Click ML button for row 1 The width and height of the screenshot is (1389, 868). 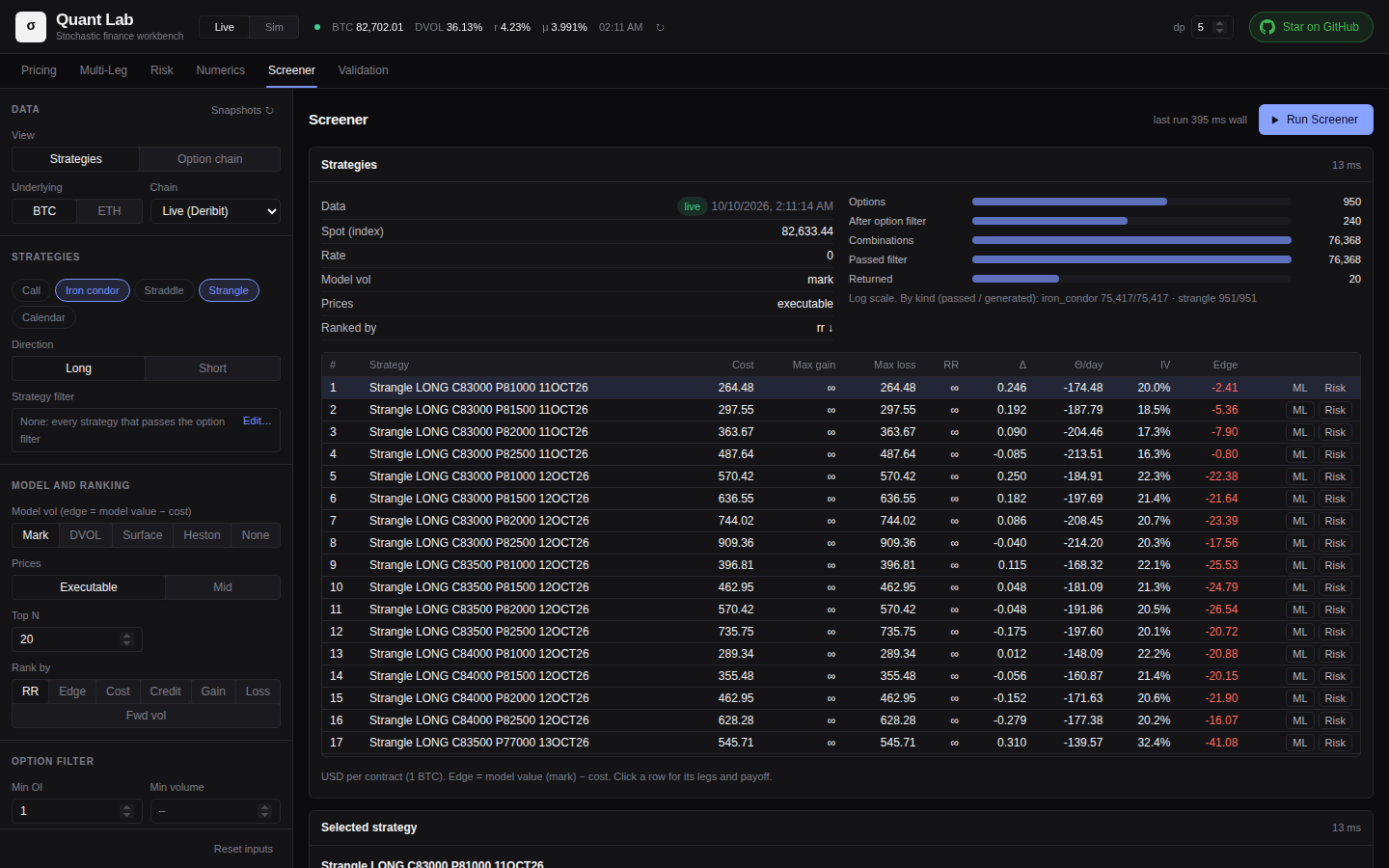pos(1300,388)
